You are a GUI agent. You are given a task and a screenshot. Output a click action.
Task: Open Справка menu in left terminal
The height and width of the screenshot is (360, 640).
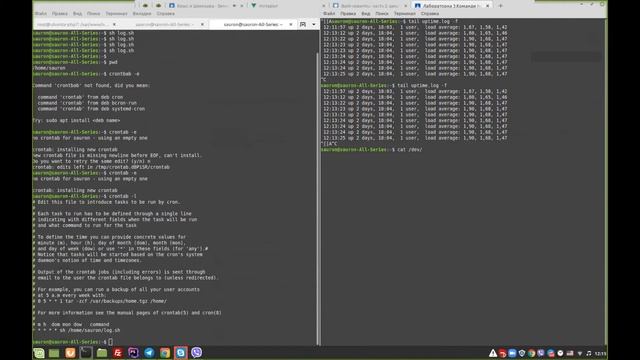click(x=166, y=13)
